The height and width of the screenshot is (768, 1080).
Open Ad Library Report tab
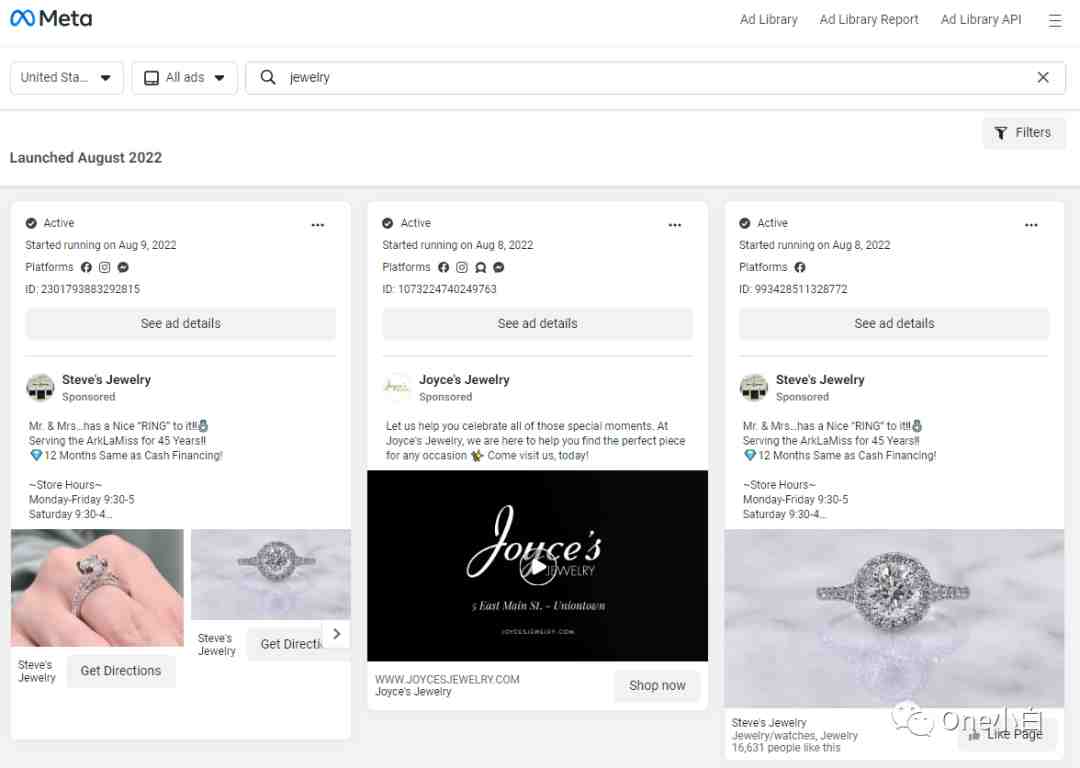click(869, 19)
